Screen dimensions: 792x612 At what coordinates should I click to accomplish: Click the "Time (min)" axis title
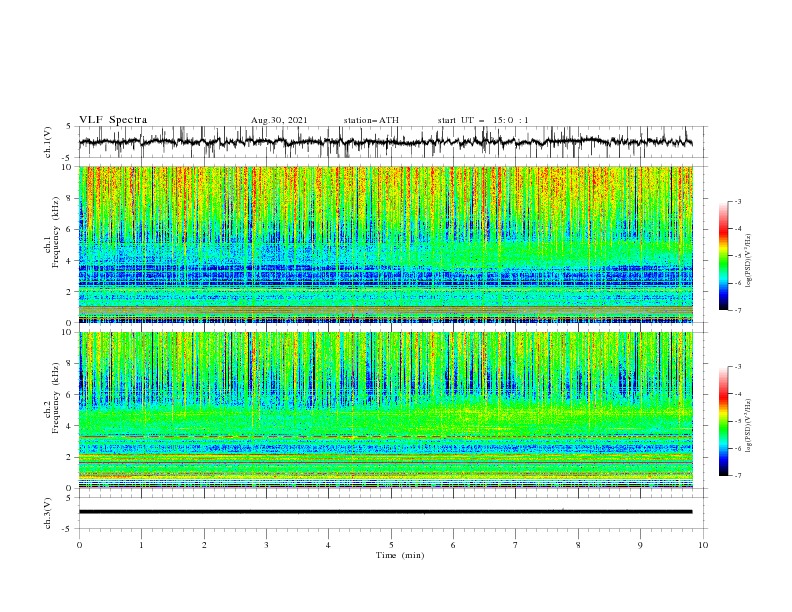pos(400,555)
